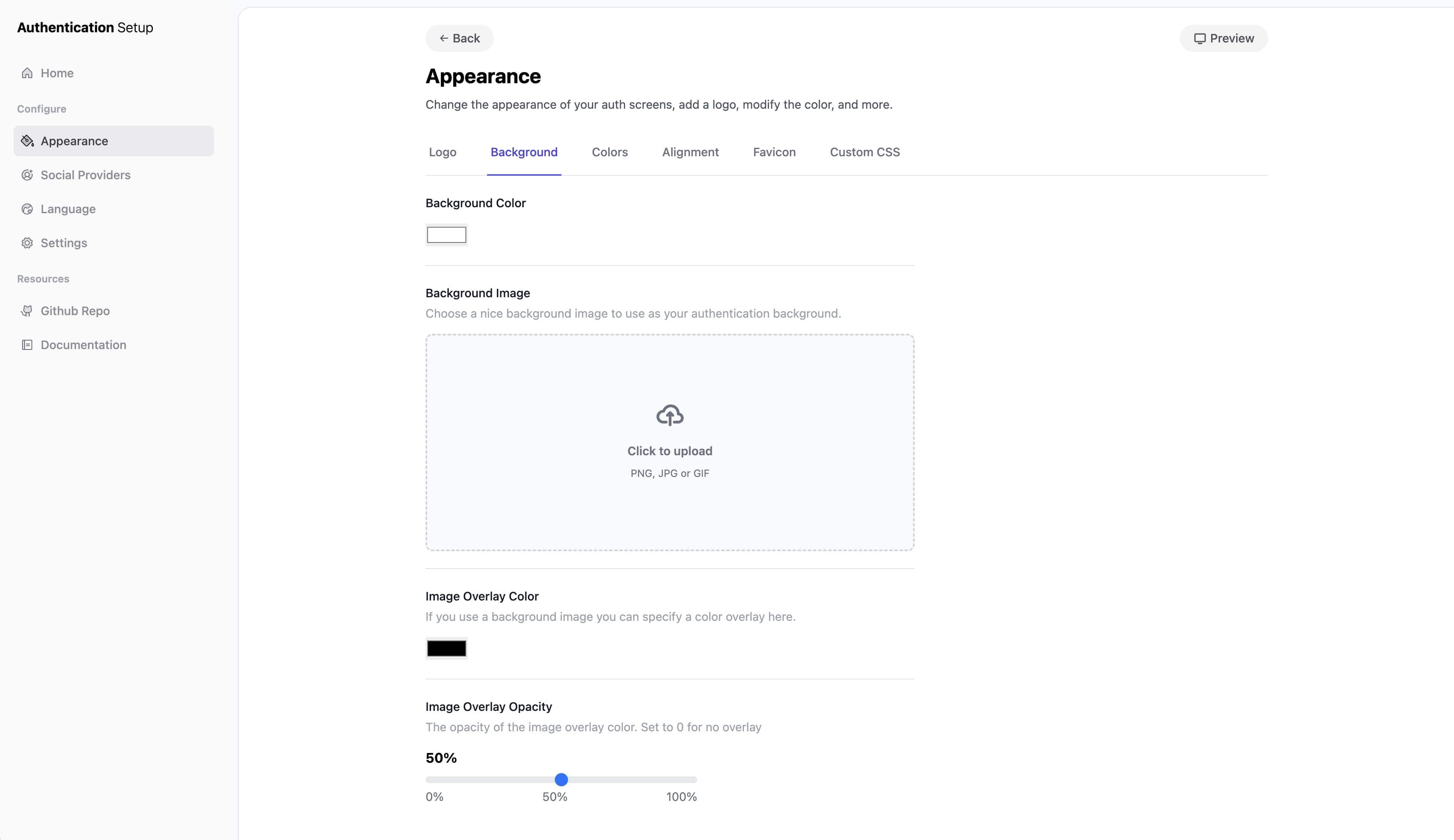
Task: Open the Custom CSS tab
Action: point(864,152)
